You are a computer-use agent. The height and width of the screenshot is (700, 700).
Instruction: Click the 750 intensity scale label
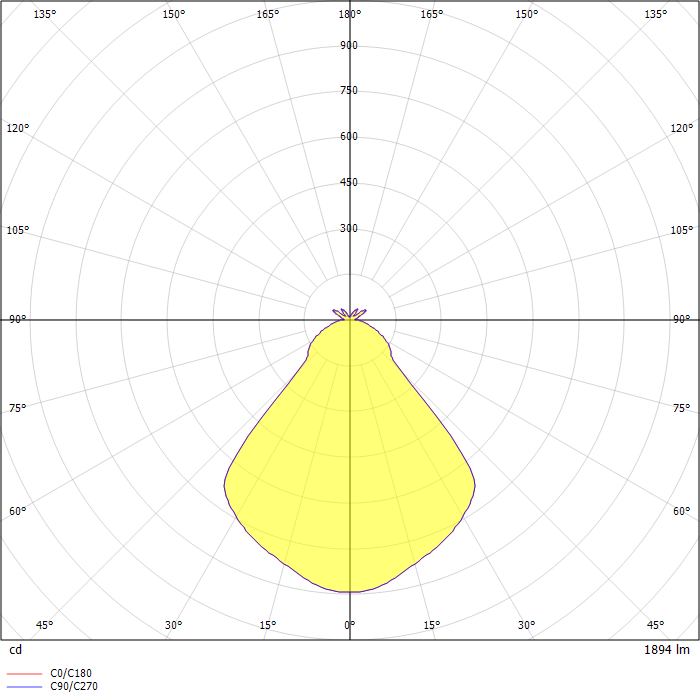(x=349, y=90)
